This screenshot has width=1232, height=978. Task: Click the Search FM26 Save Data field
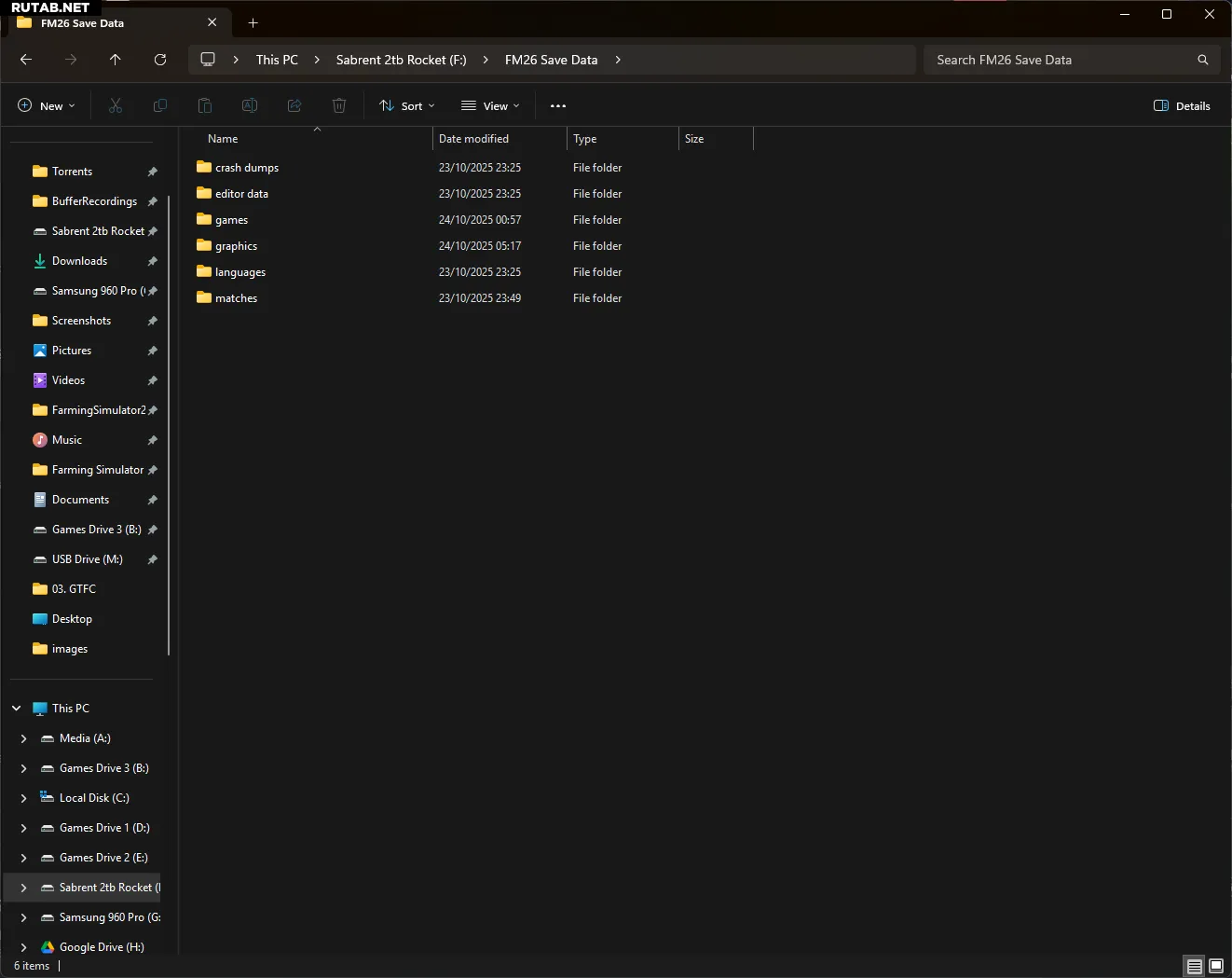[x=1062, y=60]
